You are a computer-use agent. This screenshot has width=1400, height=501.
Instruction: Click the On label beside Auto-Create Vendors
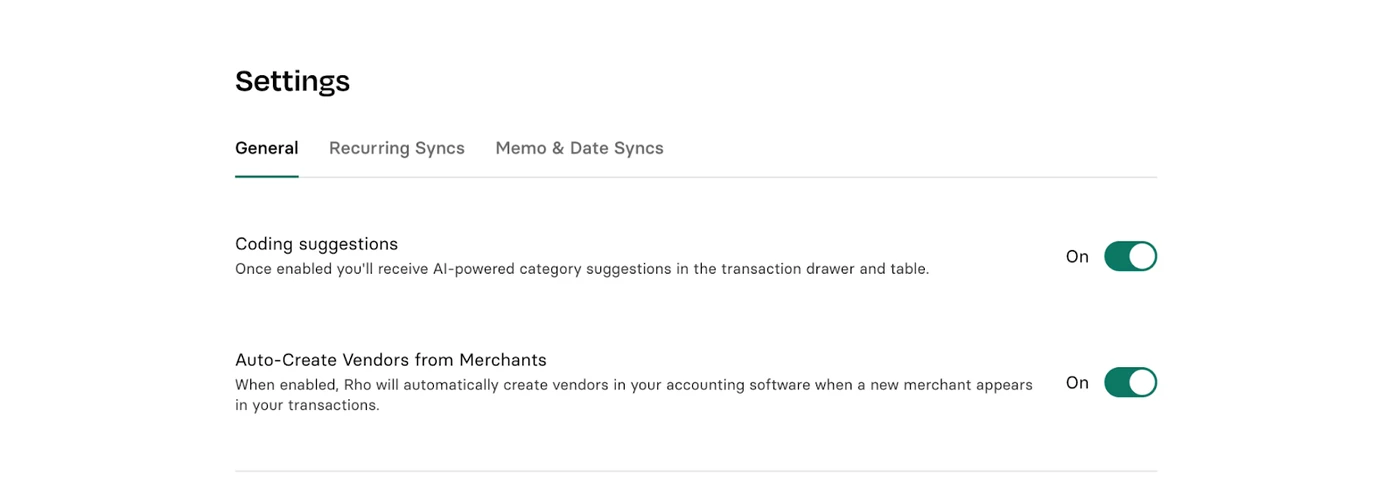coord(1077,382)
